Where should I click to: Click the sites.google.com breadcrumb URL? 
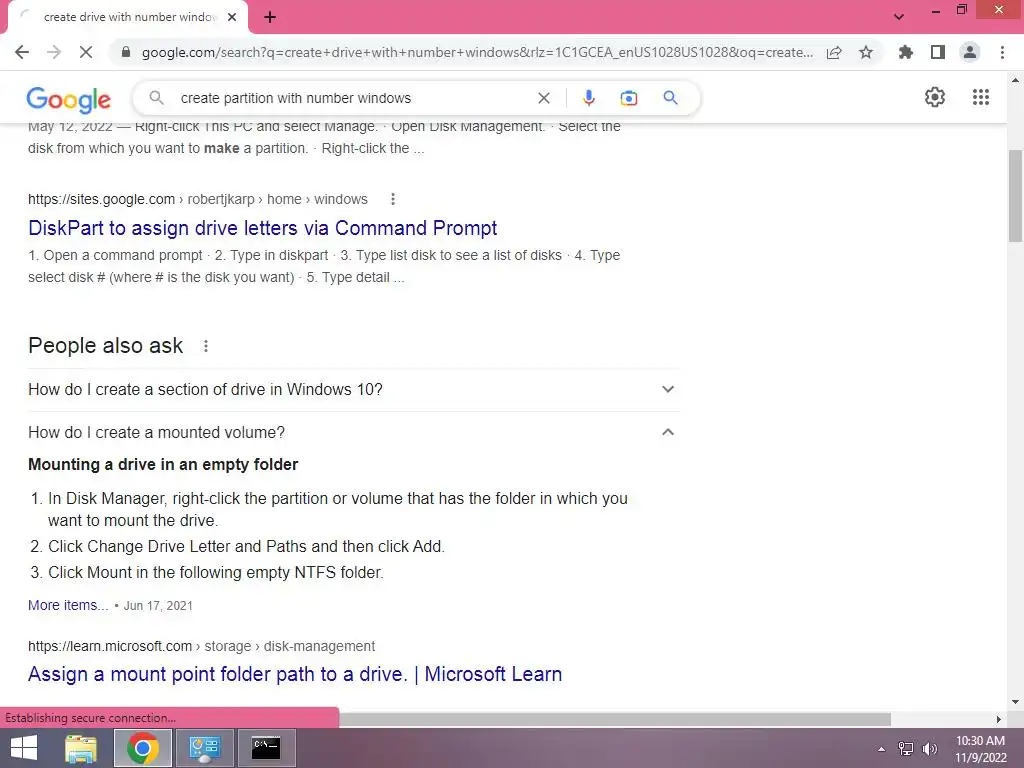(198, 199)
